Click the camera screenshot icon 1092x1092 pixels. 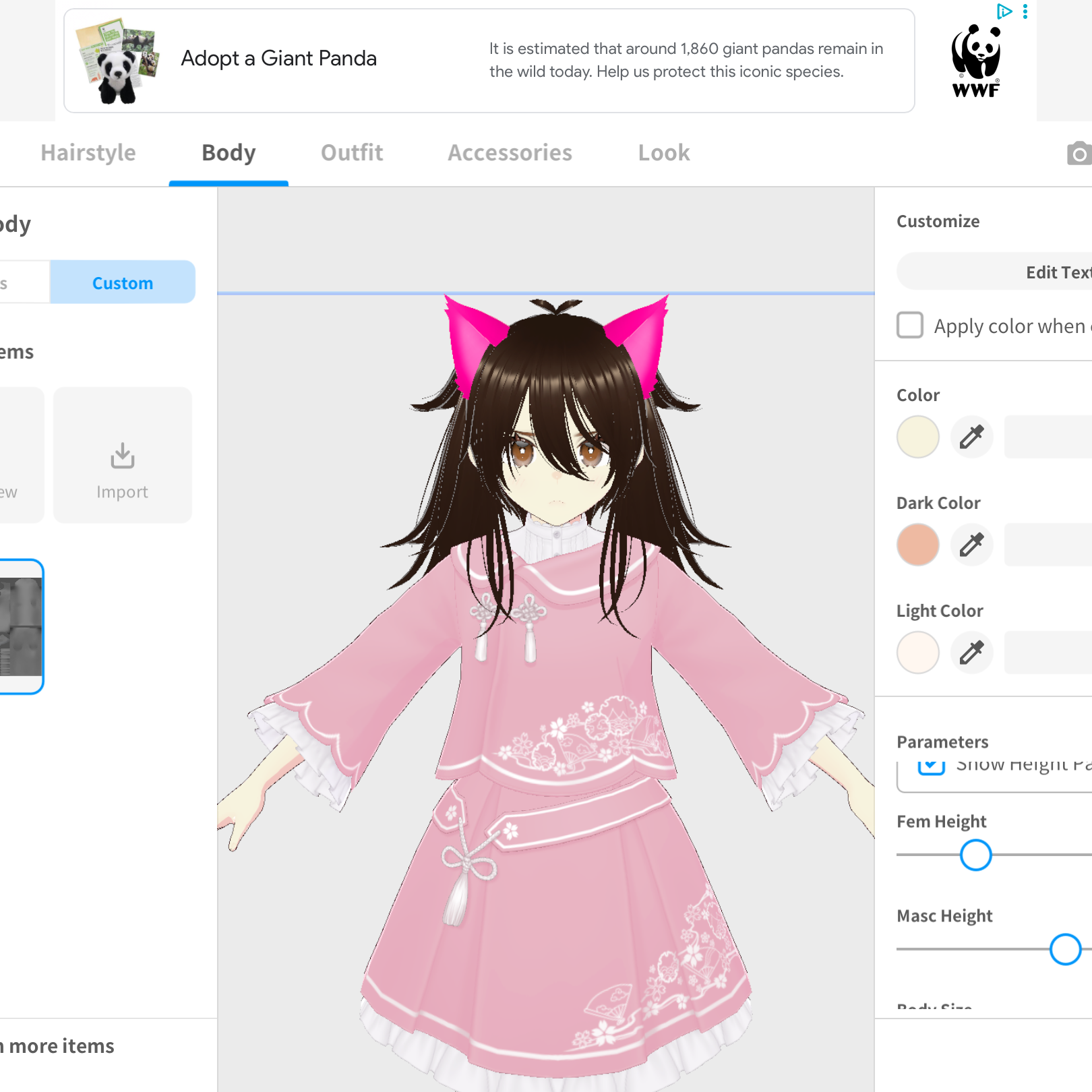pyautogui.click(x=1080, y=154)
